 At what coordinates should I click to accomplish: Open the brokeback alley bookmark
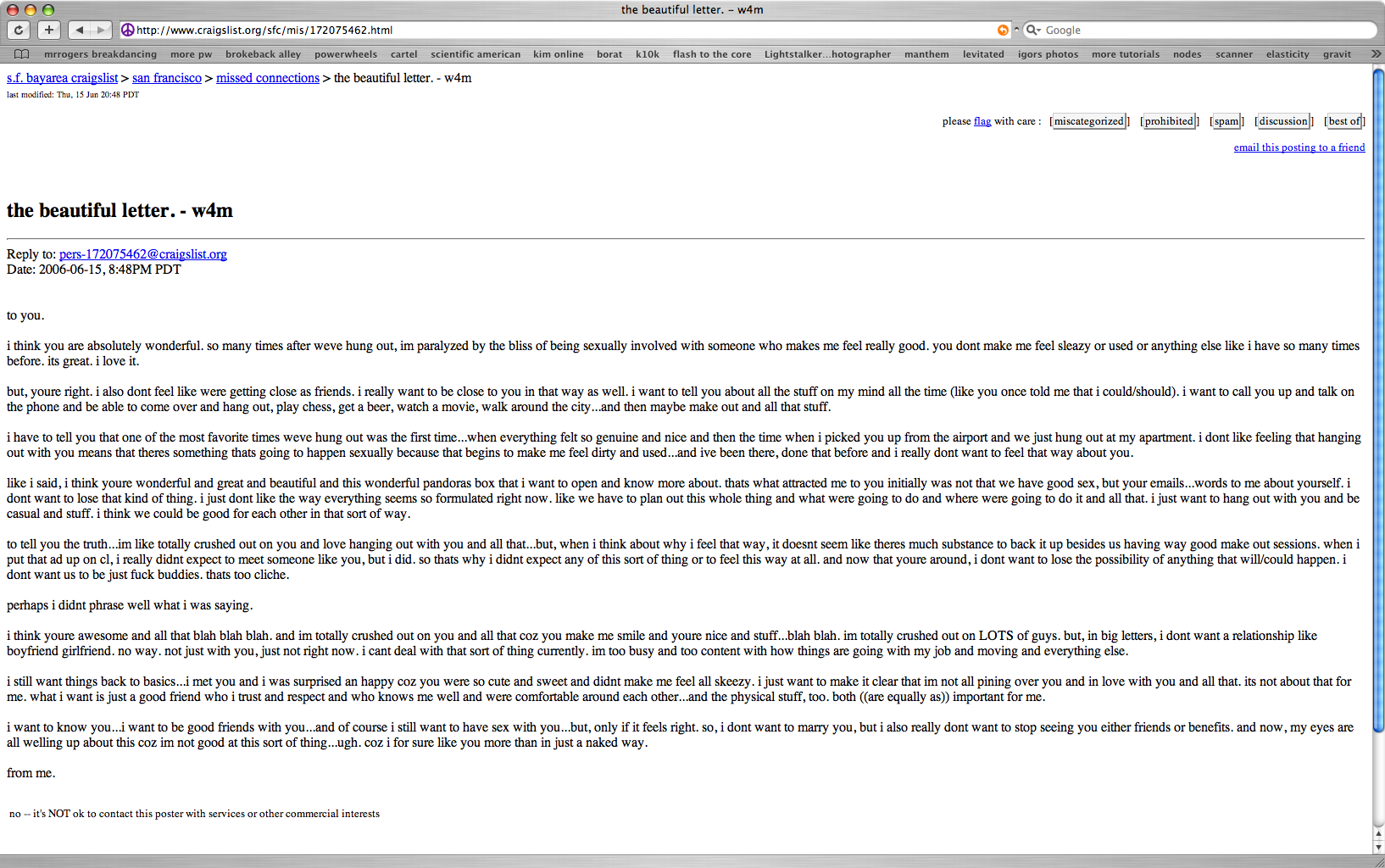263,54
